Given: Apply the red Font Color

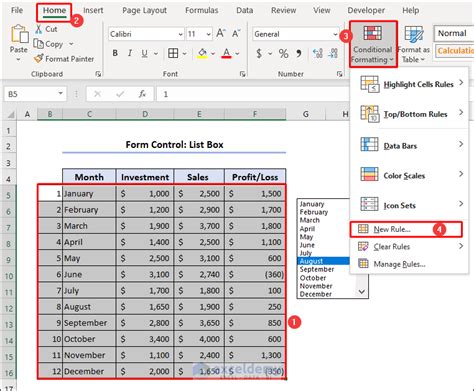Looking at the screenshot, I should coord(226,53).
